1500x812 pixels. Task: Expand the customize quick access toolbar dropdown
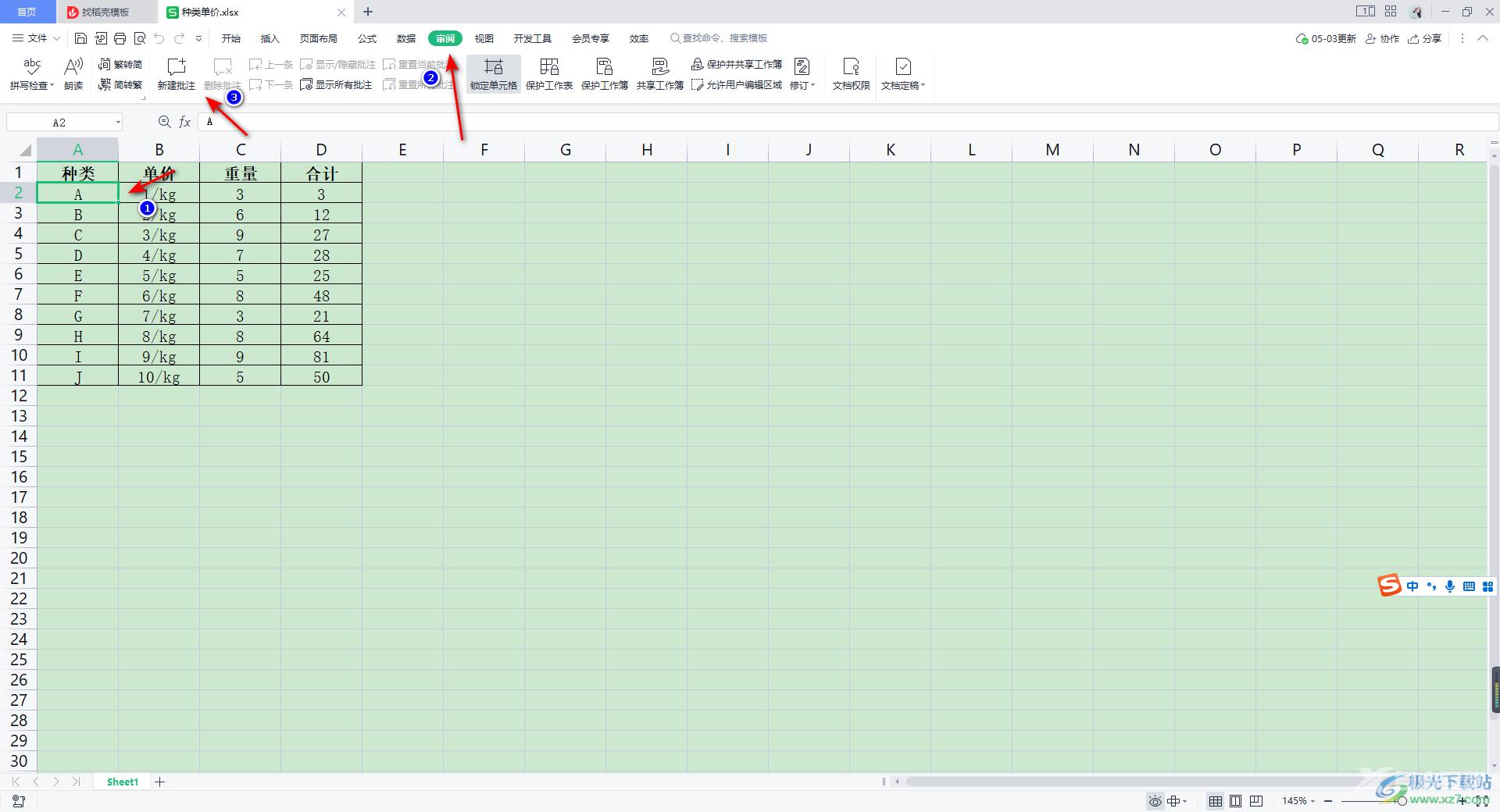tap(199, 38)
